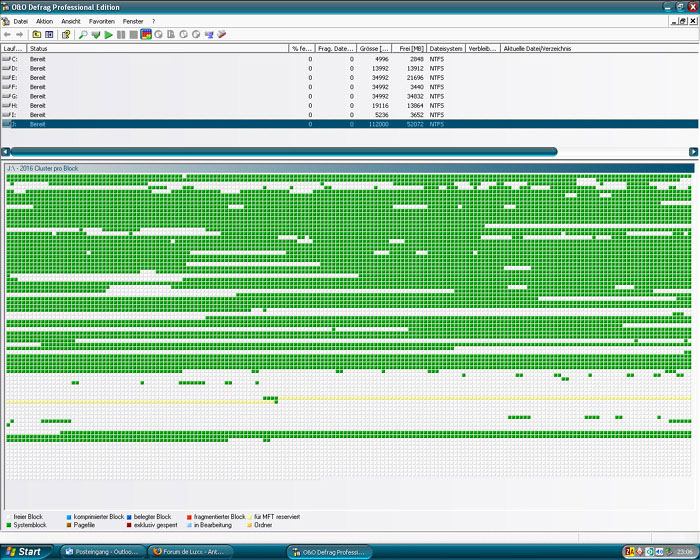This screenshot has width=700, height=560.
Task: Click the highlighted J: drive row
Action: point(350,124)
